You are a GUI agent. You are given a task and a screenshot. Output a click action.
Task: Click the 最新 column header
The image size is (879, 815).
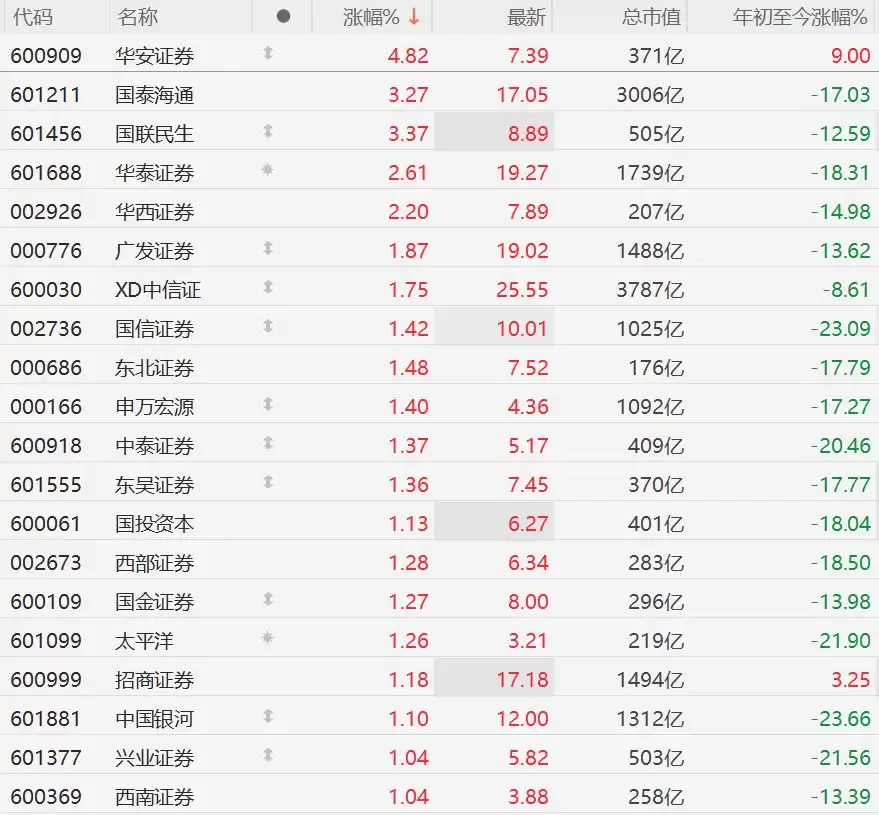(526, 17)
